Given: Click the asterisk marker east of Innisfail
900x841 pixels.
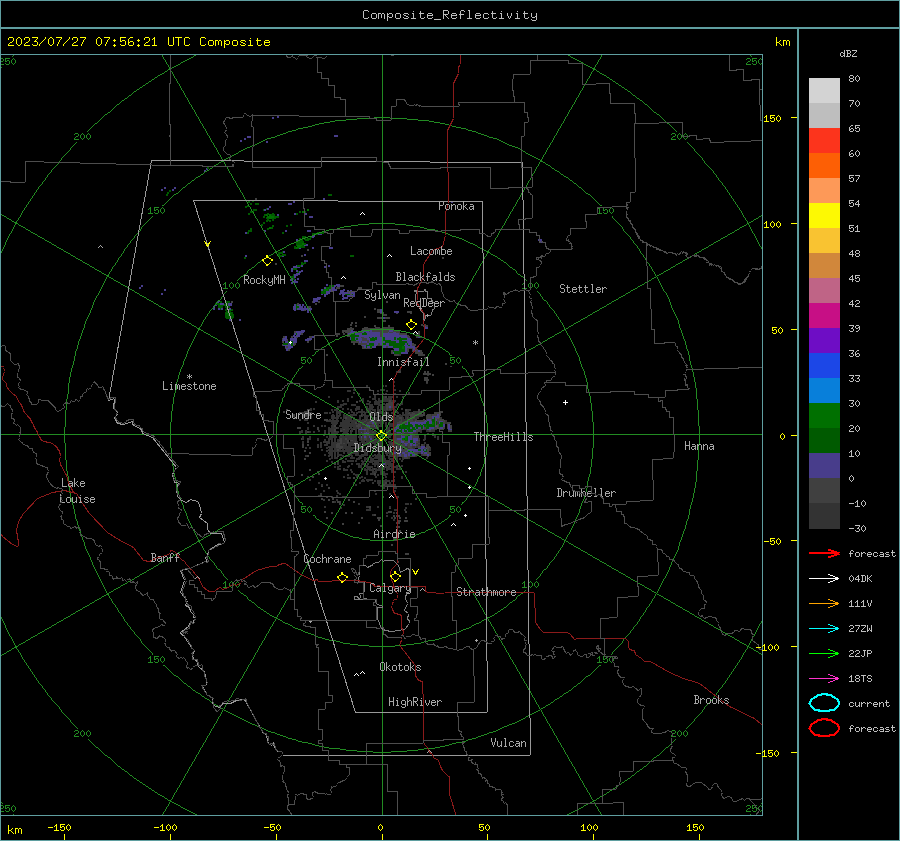Looking at the screenshot, I should 475,343.
